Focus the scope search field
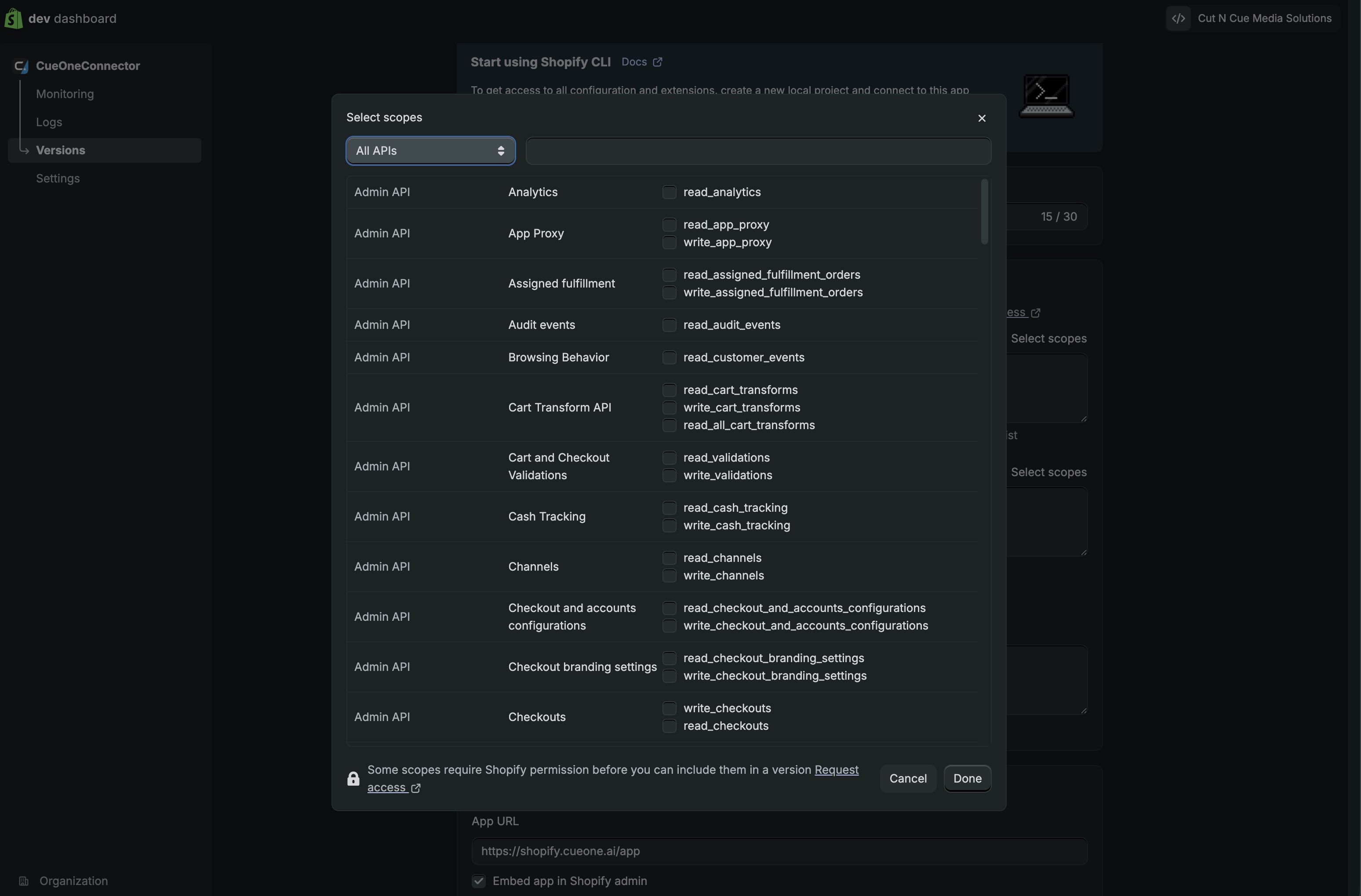 tap(758, 151)
